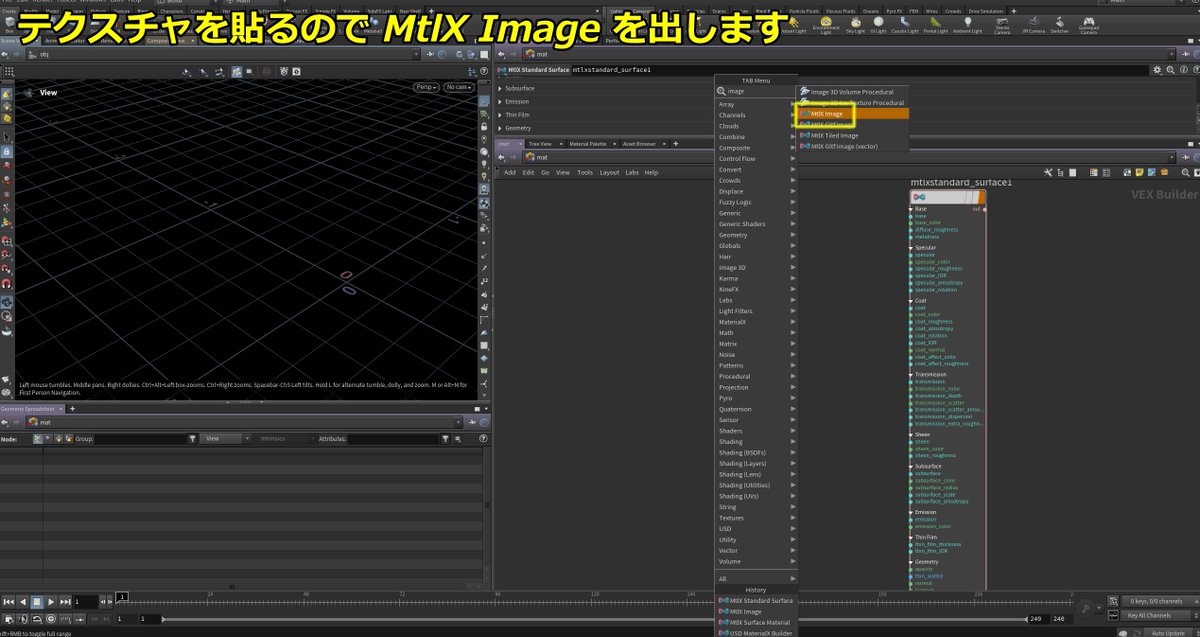Viewport: 1200px width, 637px height.
Task: Jump to the last frame
Action: coord(64,601)
